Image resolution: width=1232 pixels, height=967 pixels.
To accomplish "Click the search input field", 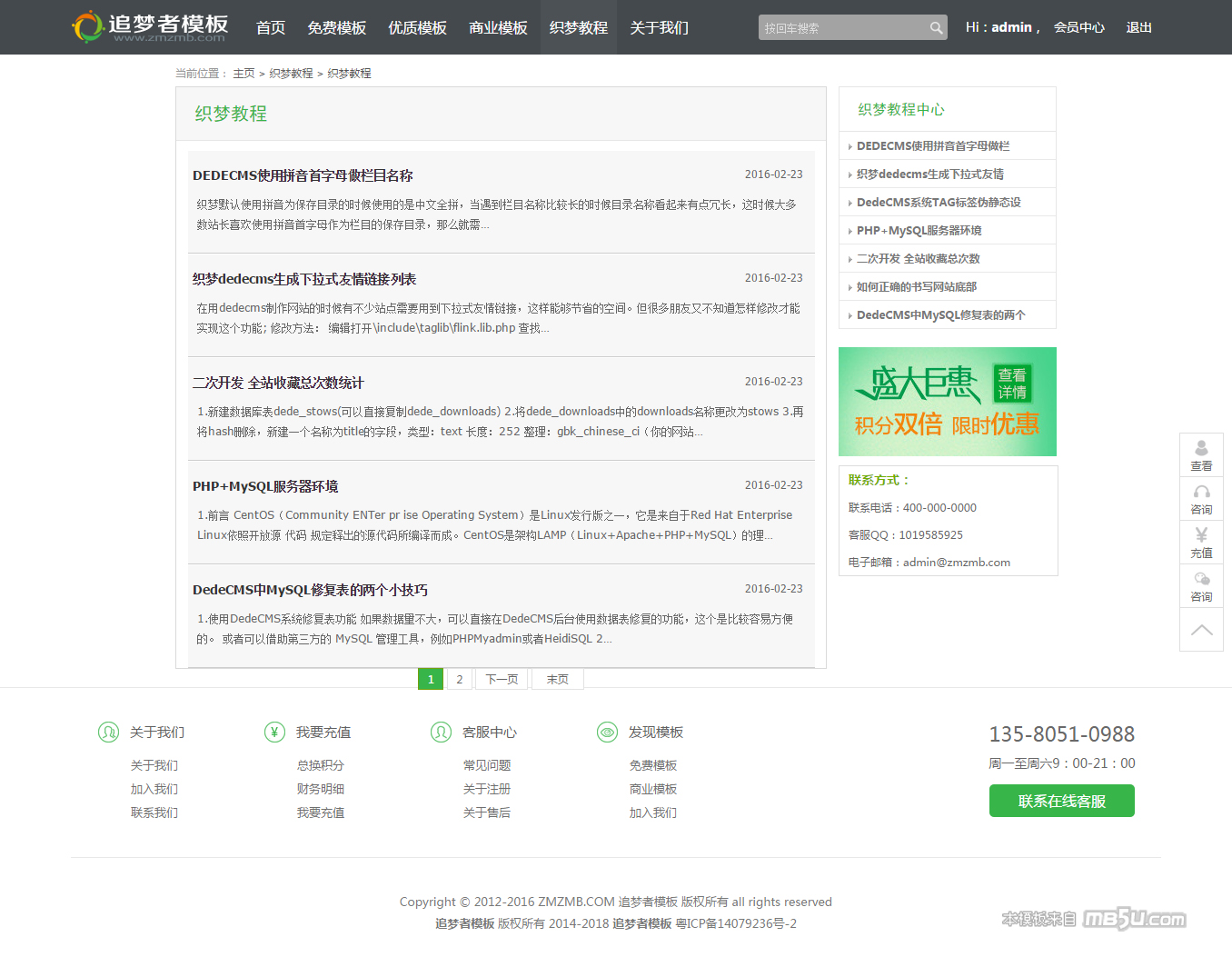I will tap(840, 28).
